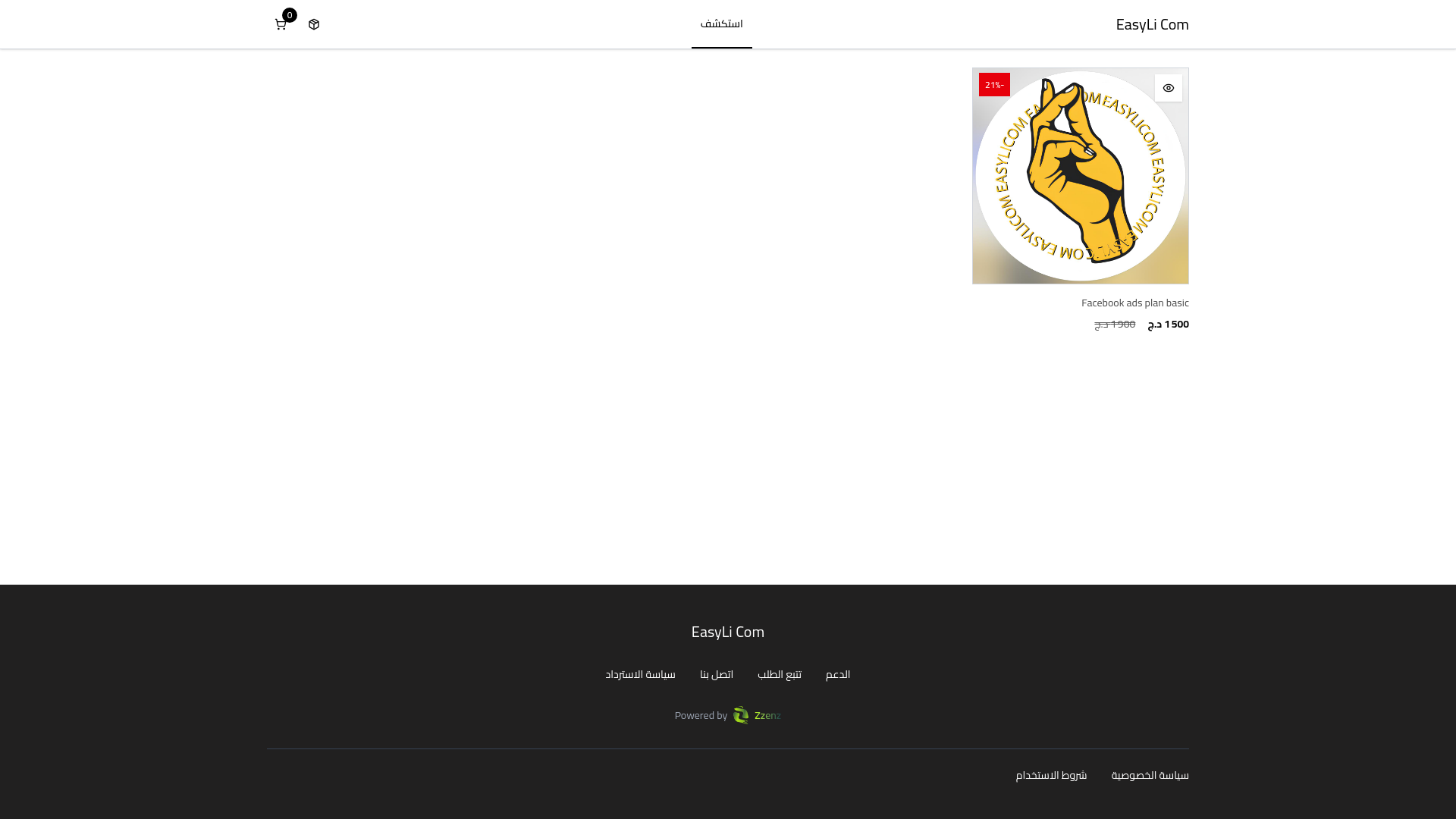Open تتبع الطلب footer link
This screenshot has width=1456, height=819.
point(780,674)
